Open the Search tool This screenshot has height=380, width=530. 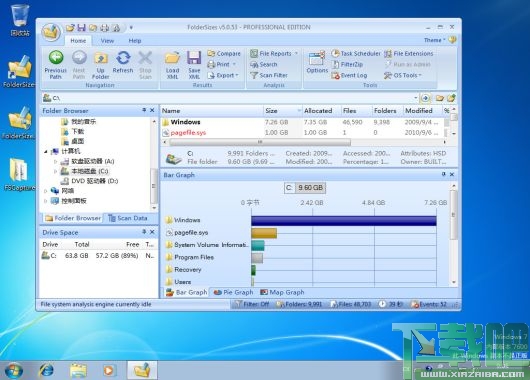(x=264, y=64)
